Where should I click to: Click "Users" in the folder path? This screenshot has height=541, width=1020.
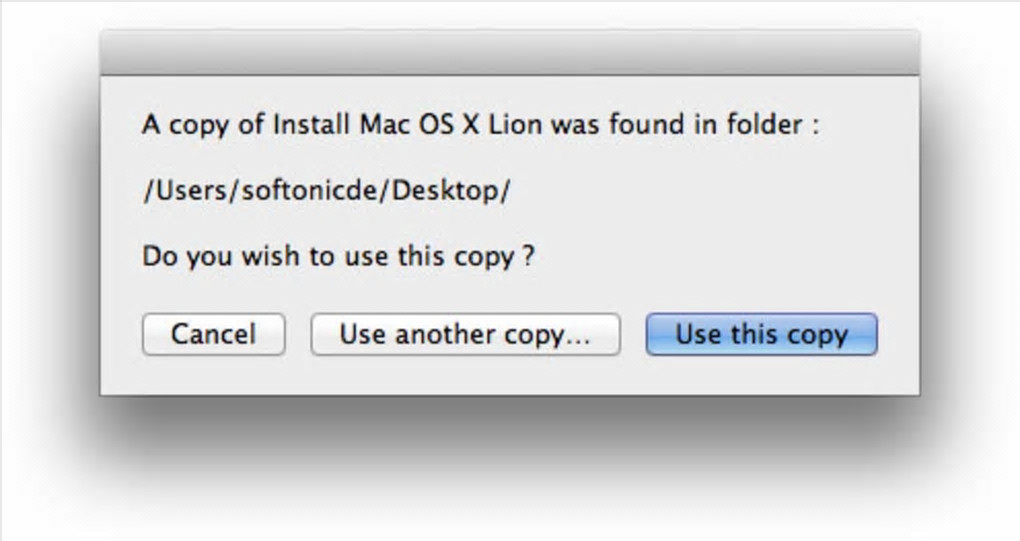coord(189,191)
